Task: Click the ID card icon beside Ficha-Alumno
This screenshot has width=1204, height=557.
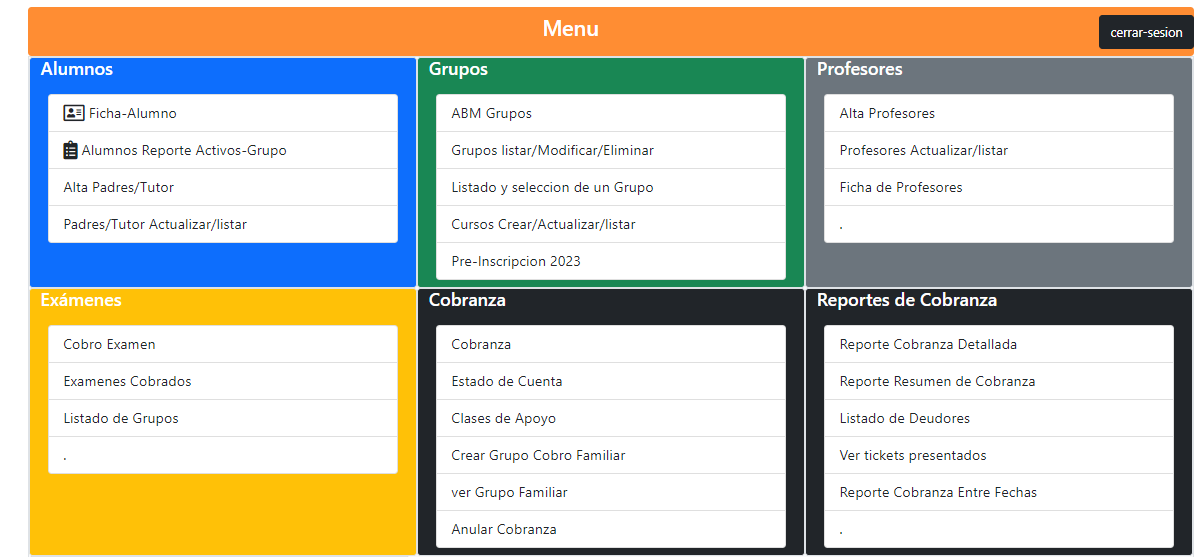Action: click(x=73, y=113)
